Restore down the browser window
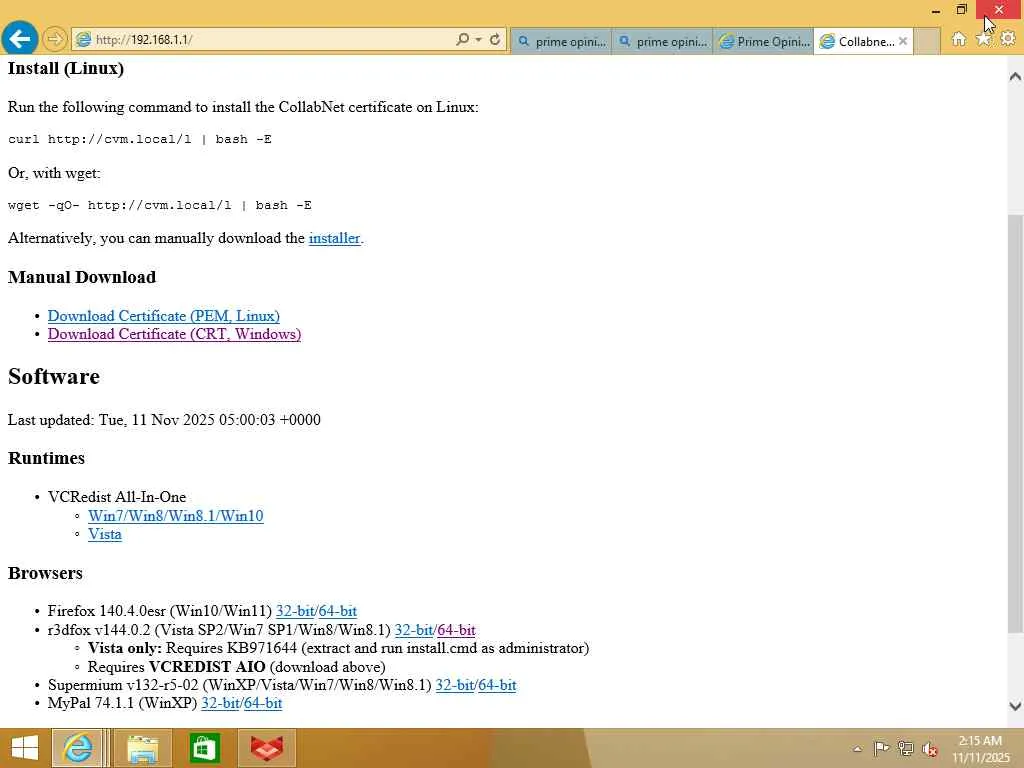This screenshot has height=768, width=1024. click(961, 10)
